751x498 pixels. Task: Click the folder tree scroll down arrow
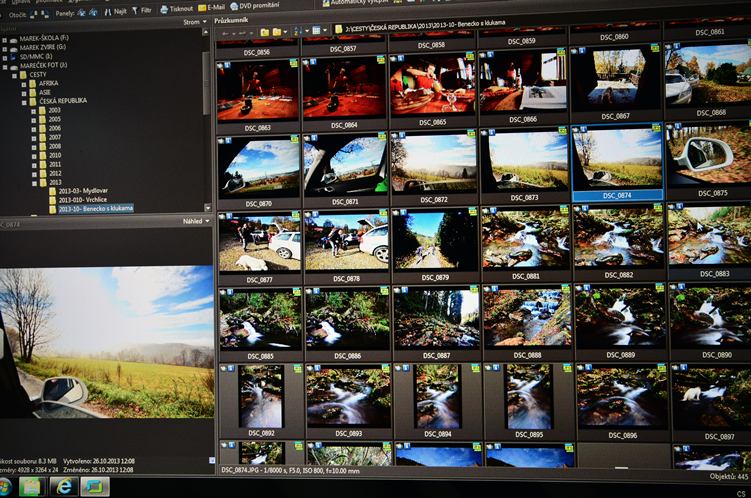coord(207,208)
